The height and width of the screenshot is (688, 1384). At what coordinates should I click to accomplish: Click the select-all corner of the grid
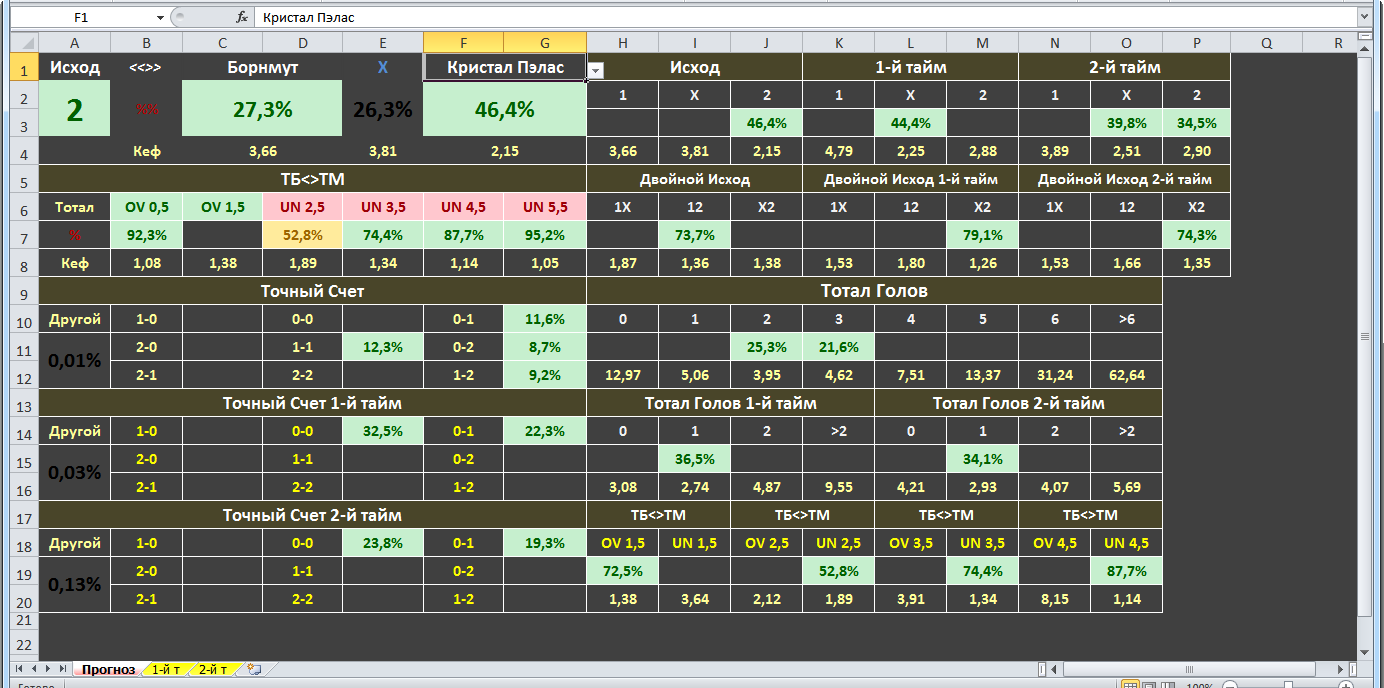click(24, 42)
